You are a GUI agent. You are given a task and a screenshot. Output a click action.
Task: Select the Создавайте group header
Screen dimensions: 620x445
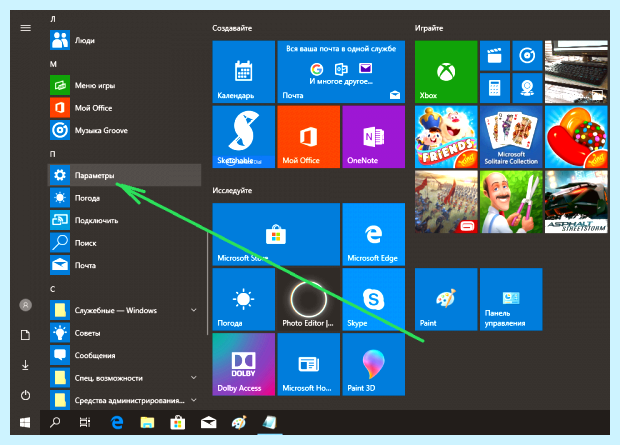232,28
